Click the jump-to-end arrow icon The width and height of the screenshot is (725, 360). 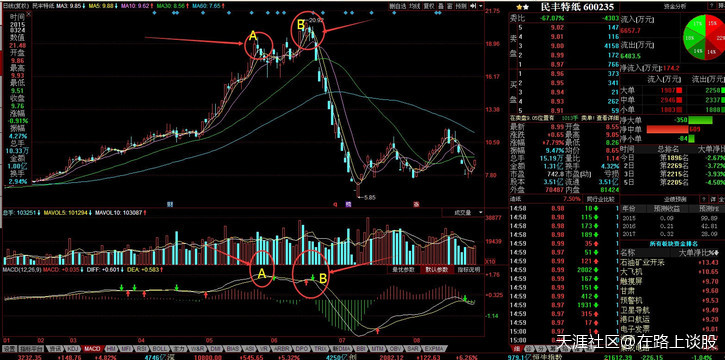[x=473, y=6]
